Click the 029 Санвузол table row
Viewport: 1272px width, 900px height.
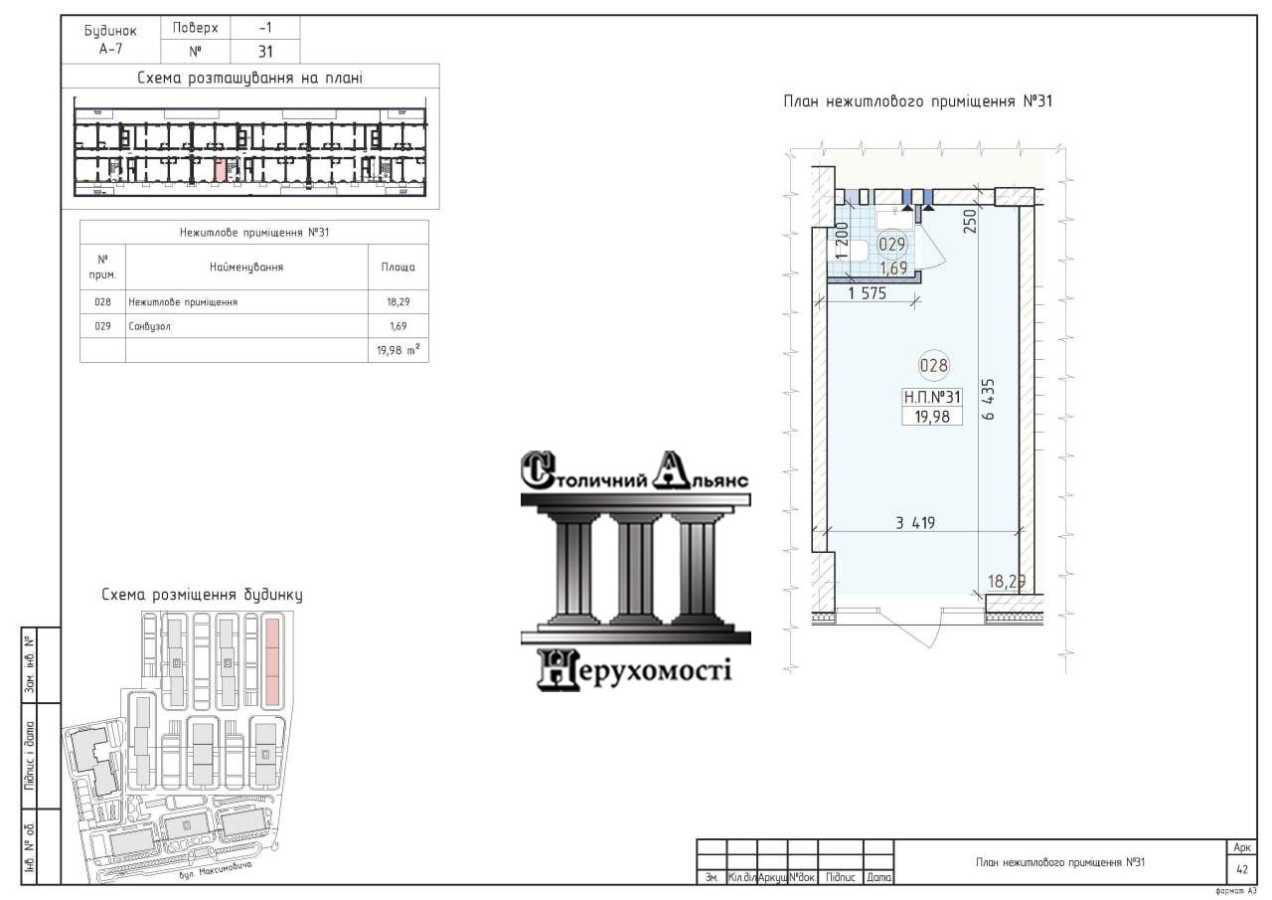pyautogui.click(x=253, y=326)
